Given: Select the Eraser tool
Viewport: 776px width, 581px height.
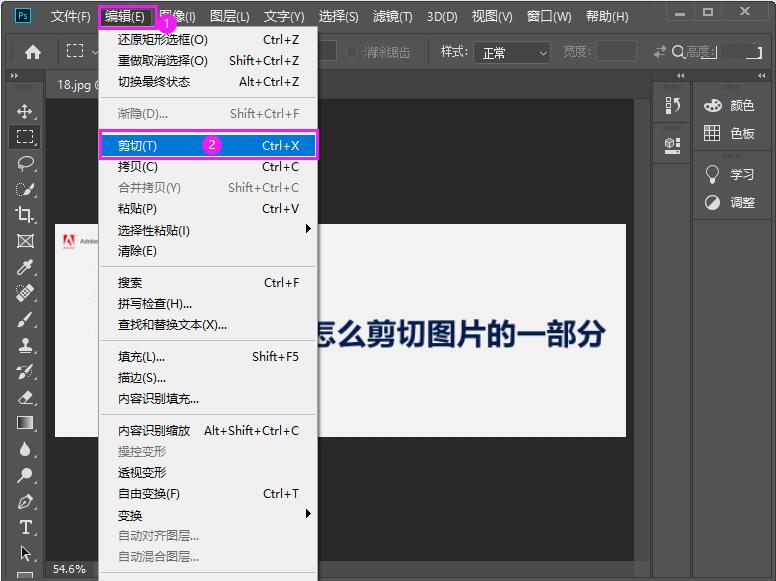Looking at the screenshot, I should coord(25,397).
